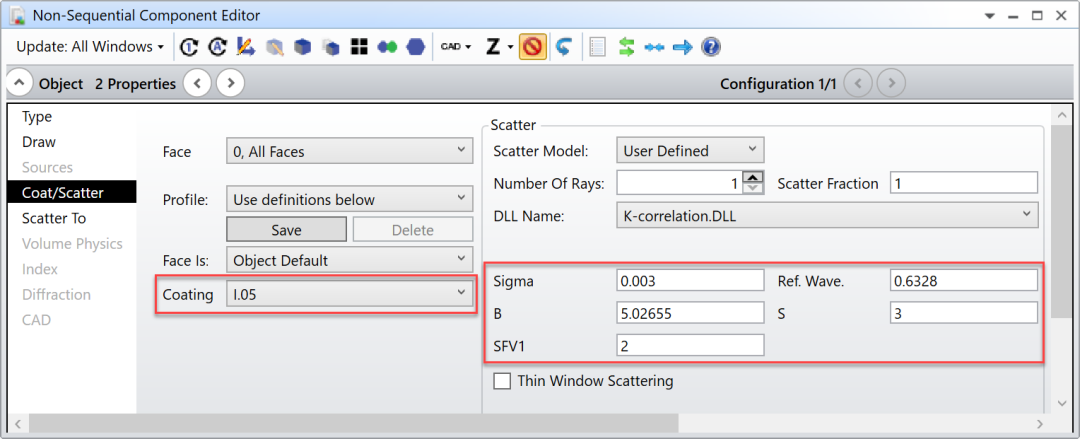Click the curved blue undo arrow icon
Screen dimensions: 1080x439
click(563, 47)
